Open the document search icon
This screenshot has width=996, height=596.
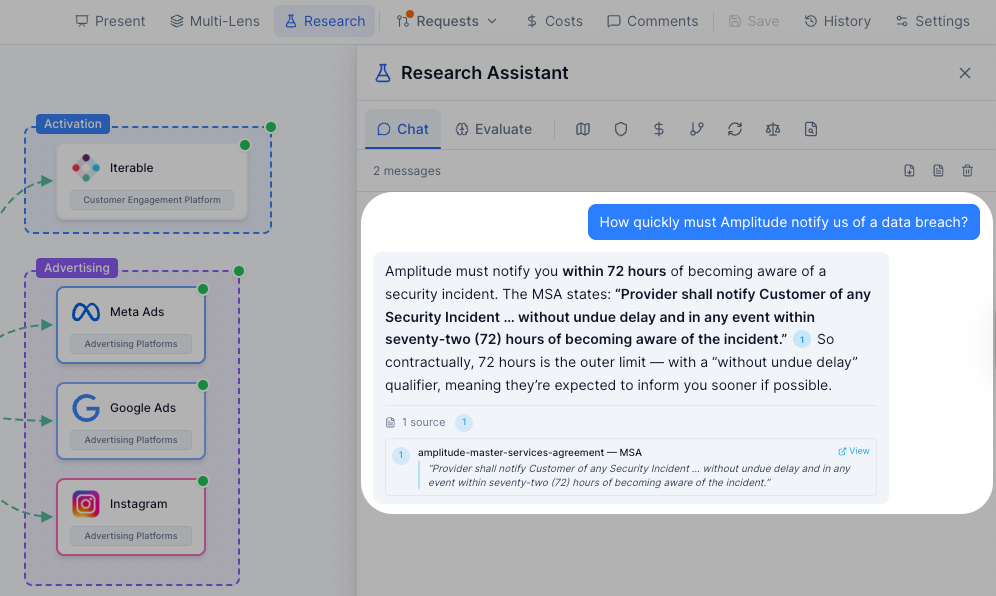point(811,128)
